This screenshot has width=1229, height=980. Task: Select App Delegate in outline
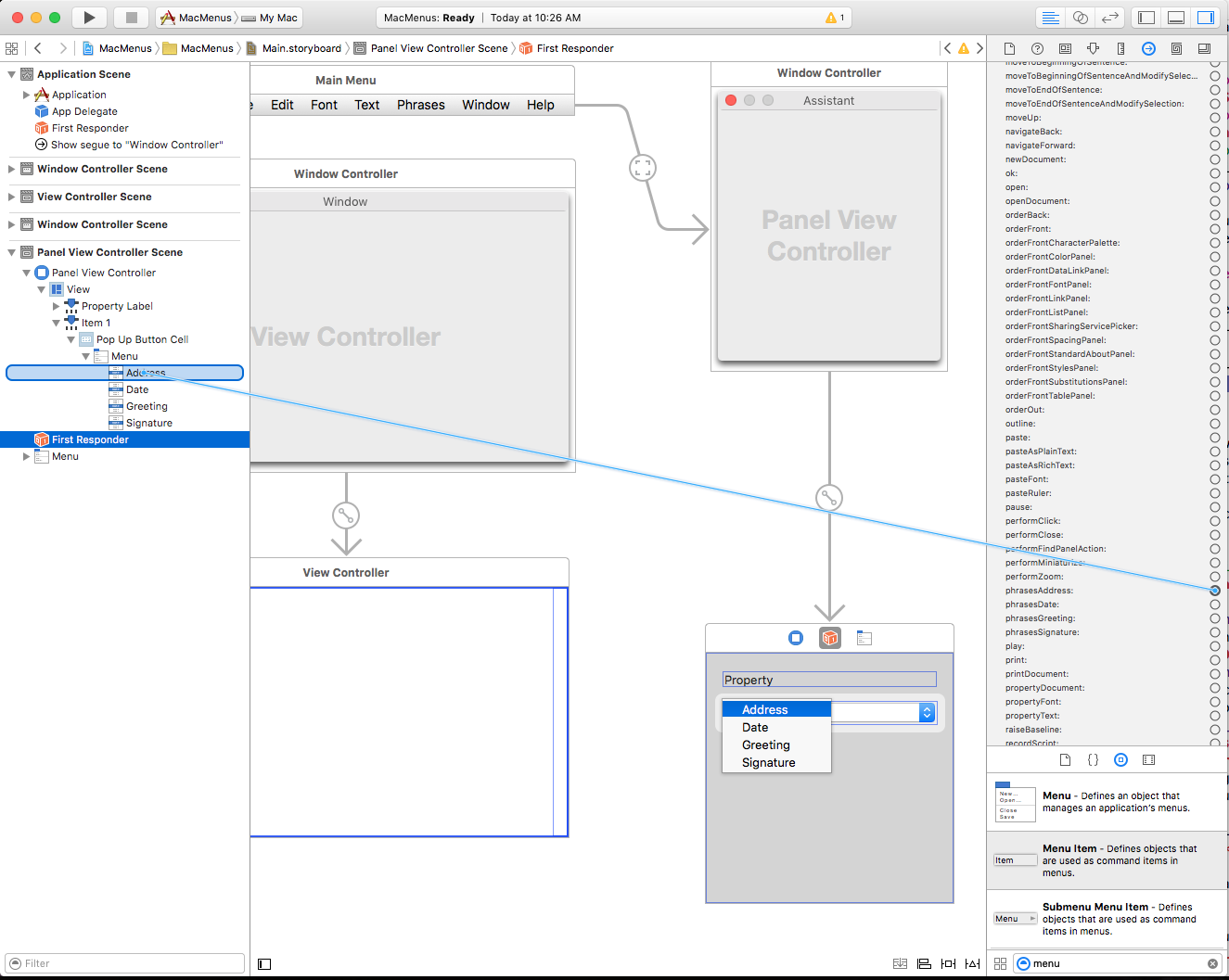tap(76, 111)
